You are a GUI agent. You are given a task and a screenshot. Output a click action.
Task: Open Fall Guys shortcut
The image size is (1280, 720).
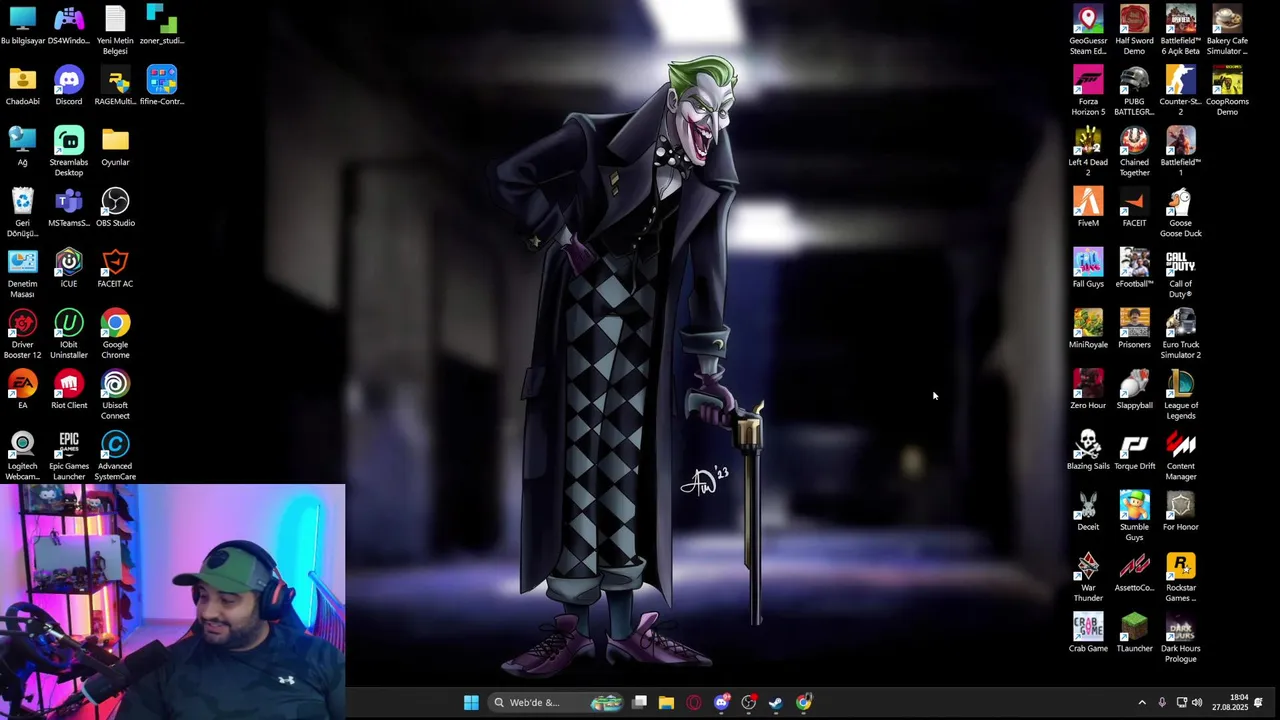pyautogui.click(x=1088, y=268)
